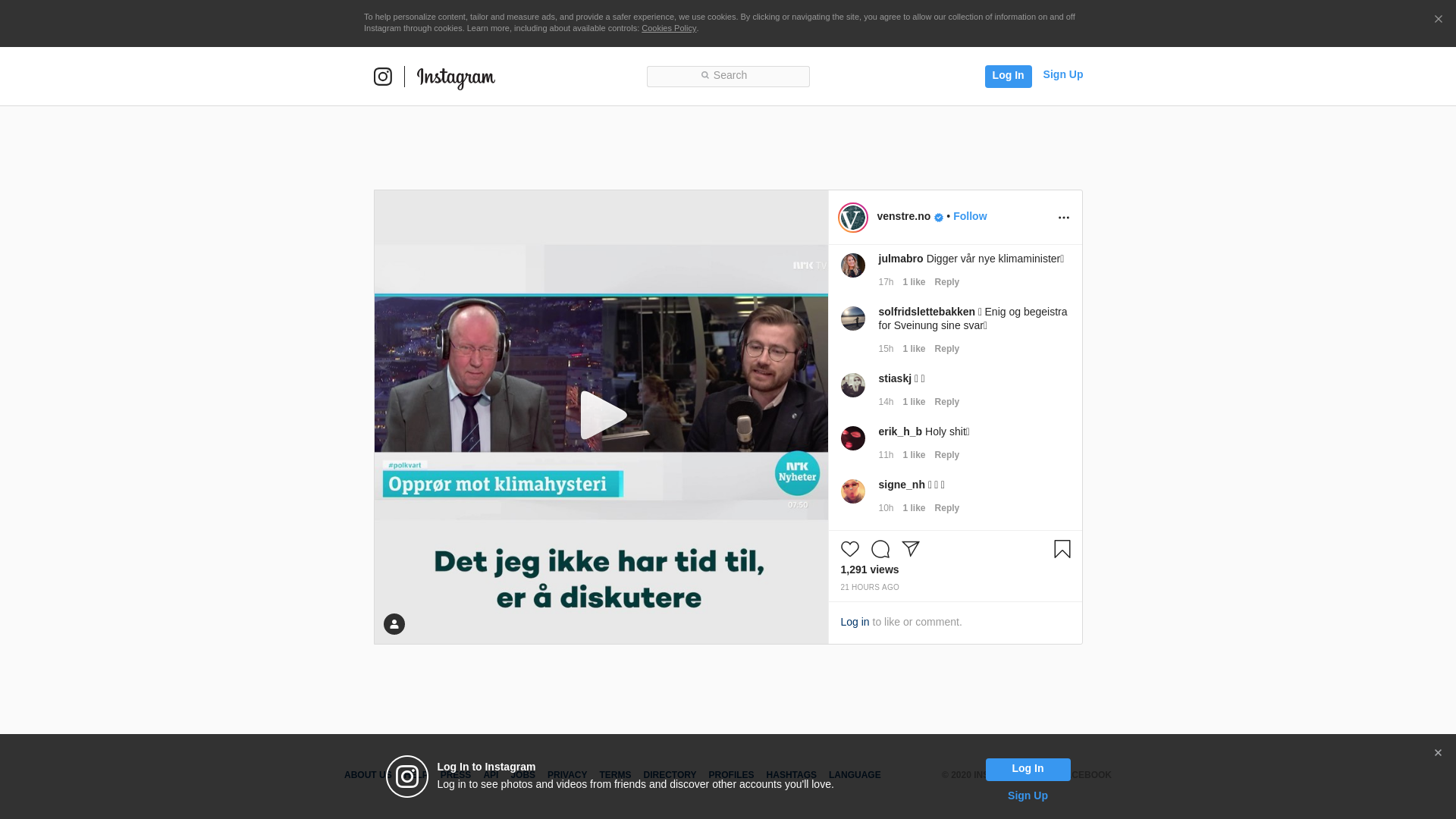Open the solfridslettebakken username link
Image resolution: width=1456 pixels, height=819 pixels.
click(x=927, y=312)
